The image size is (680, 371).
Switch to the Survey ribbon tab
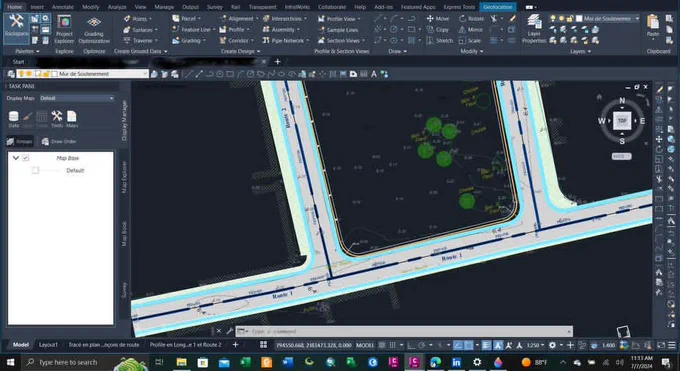(x=214, y=7)
